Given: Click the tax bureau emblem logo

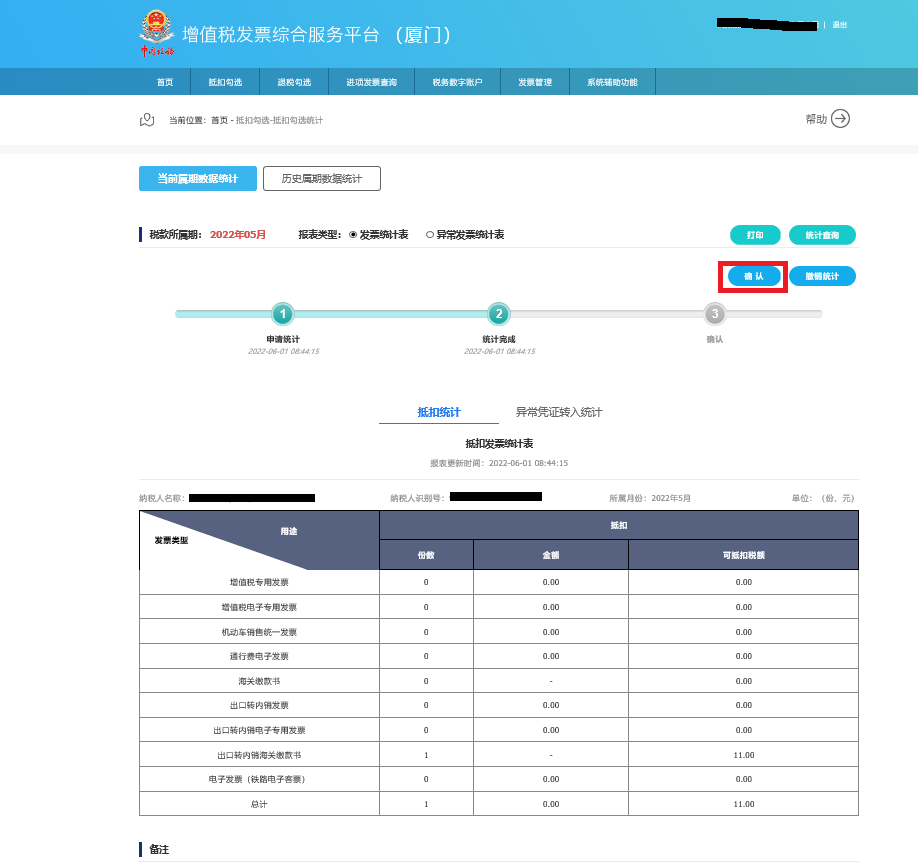Looking at the screenshot, I should point(156,34).
